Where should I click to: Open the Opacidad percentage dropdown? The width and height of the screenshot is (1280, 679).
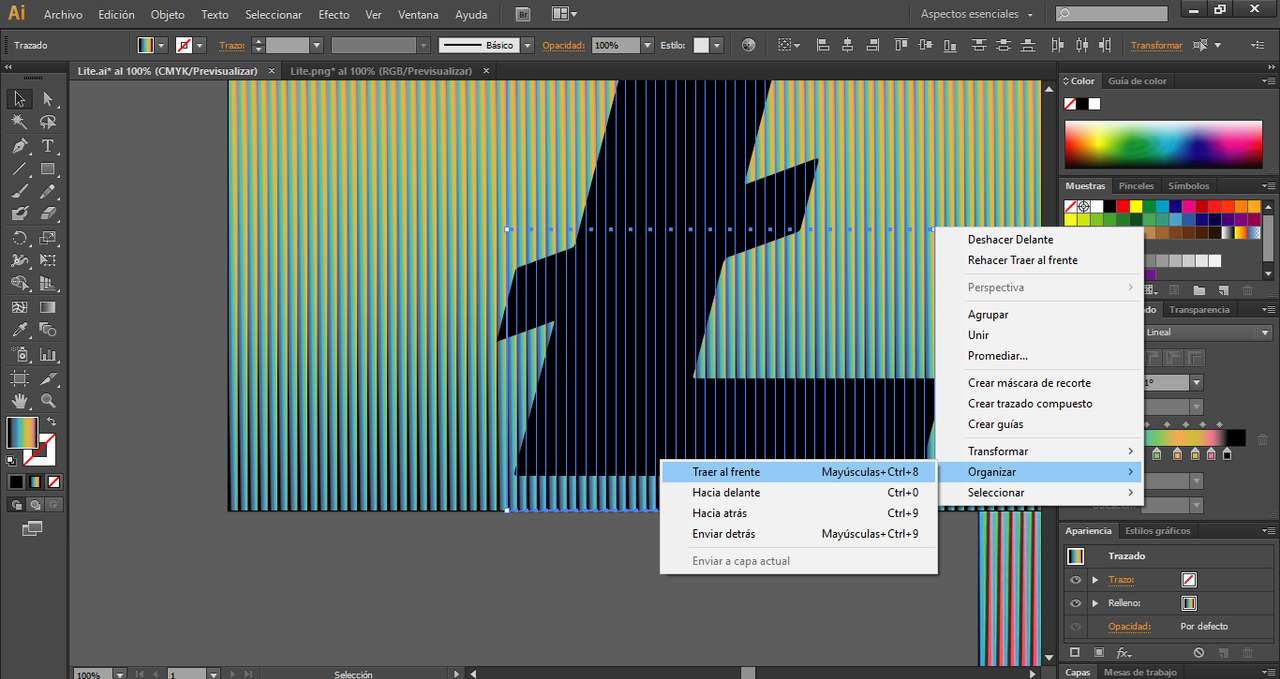648,46
